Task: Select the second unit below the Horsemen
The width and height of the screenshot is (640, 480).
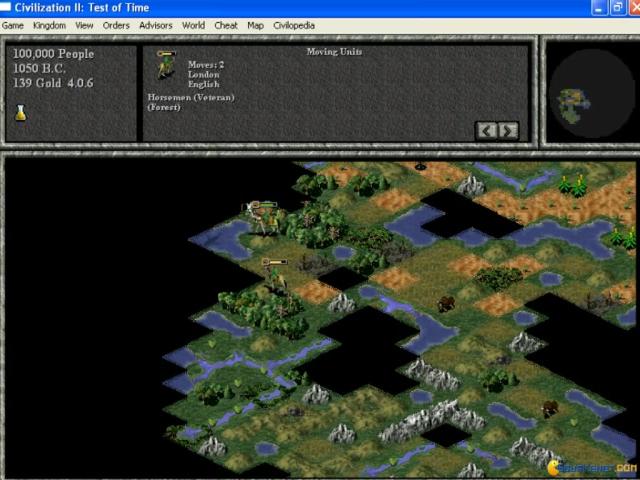Action: (x=276, y=275)
